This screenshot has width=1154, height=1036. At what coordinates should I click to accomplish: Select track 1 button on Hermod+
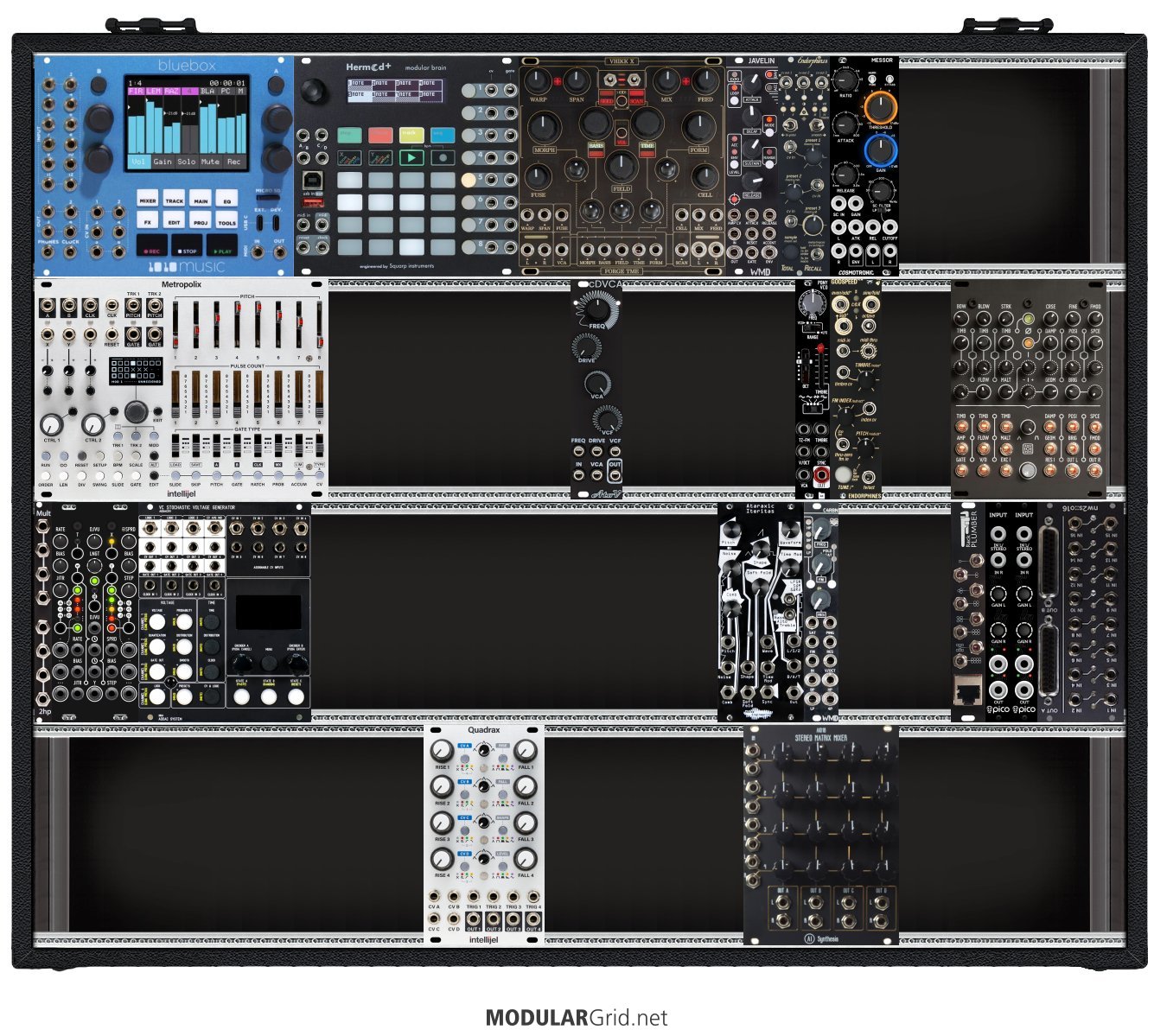469,90
